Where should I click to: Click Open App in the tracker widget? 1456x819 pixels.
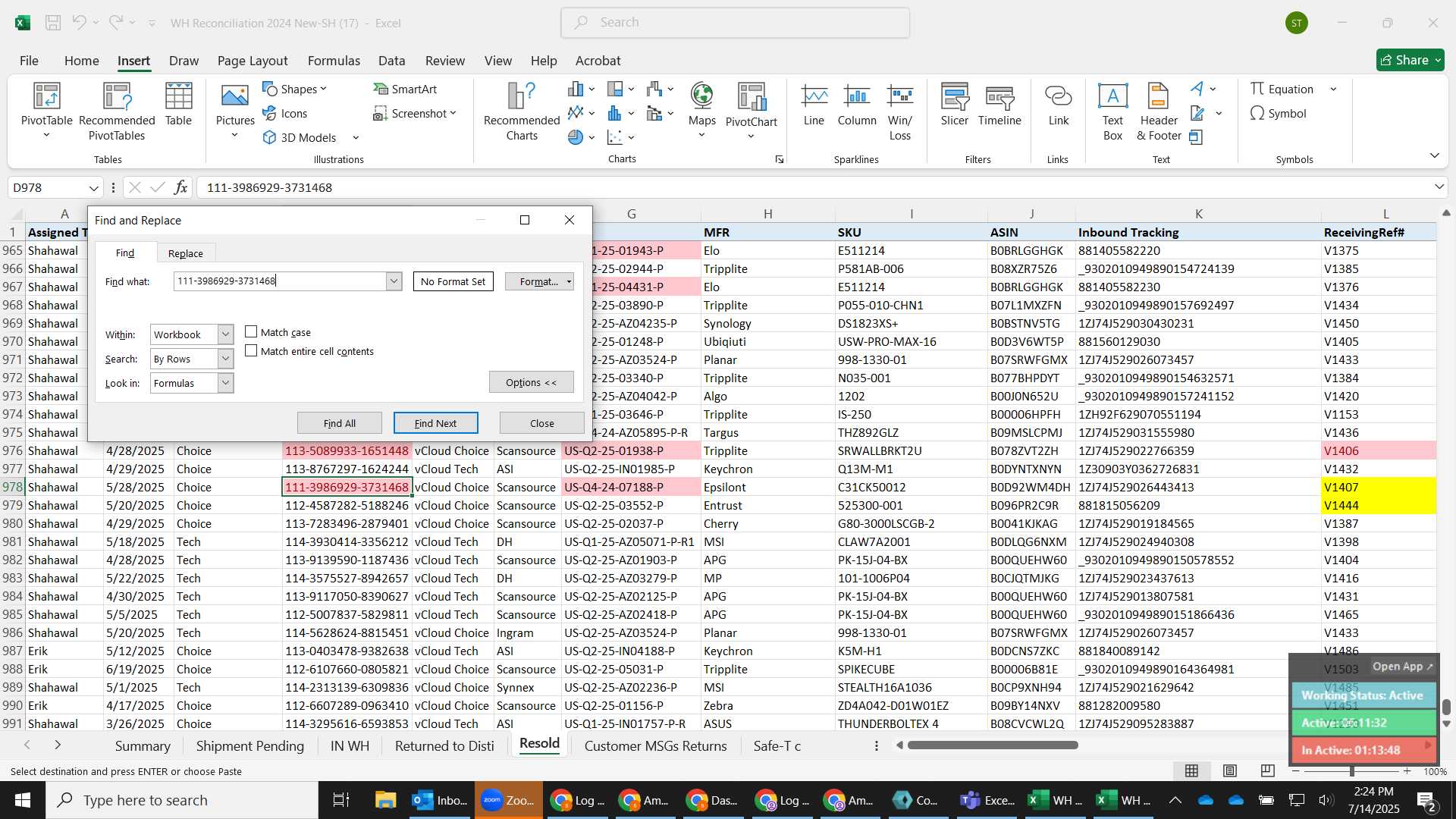1402,667
